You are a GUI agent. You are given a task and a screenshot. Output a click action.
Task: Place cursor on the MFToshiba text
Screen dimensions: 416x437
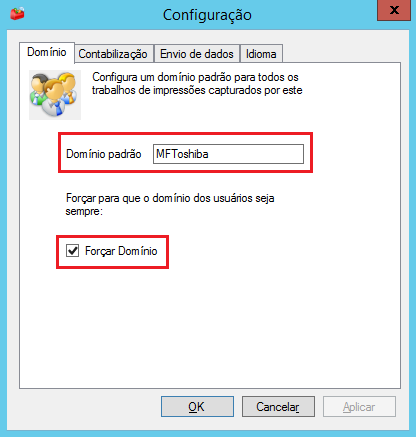(182, 154)
